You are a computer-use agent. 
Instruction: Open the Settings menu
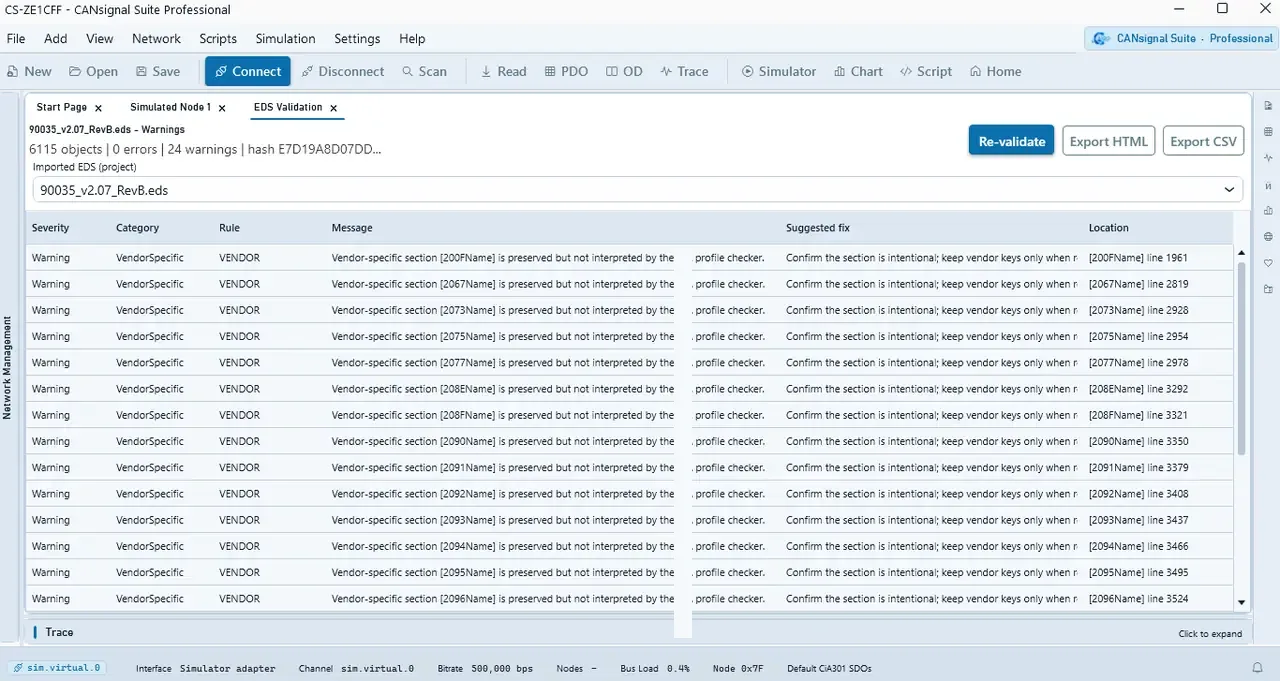(x=357, y=39)
